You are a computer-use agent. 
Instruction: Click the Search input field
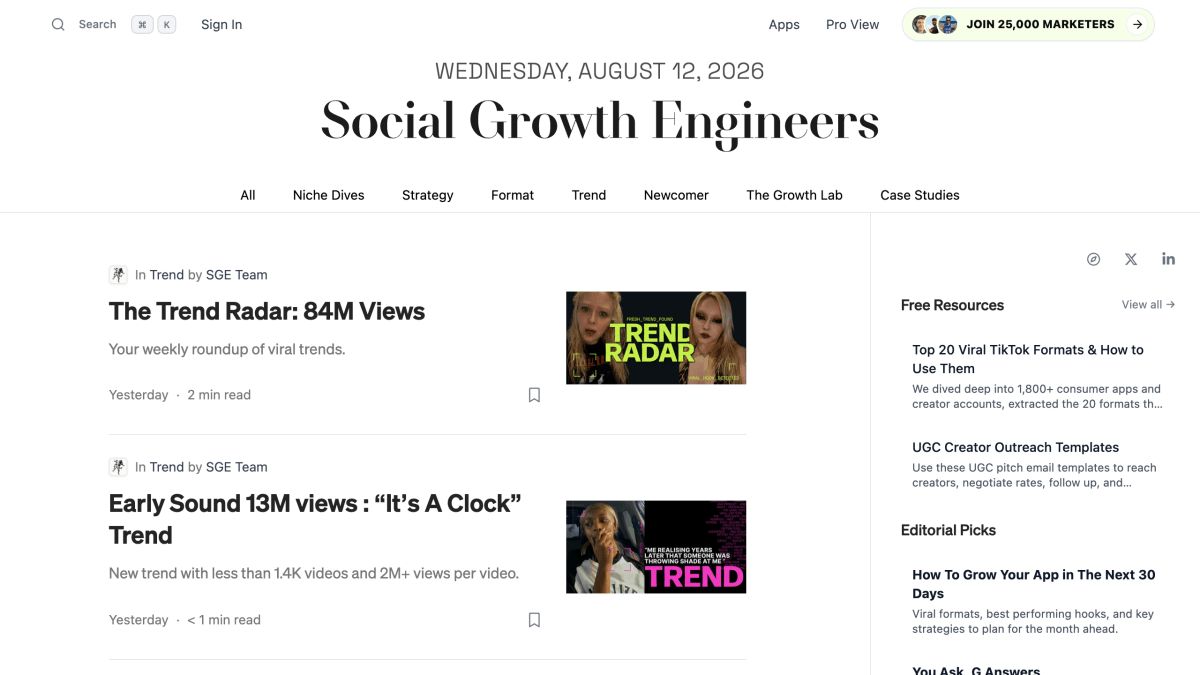point(113,24)
